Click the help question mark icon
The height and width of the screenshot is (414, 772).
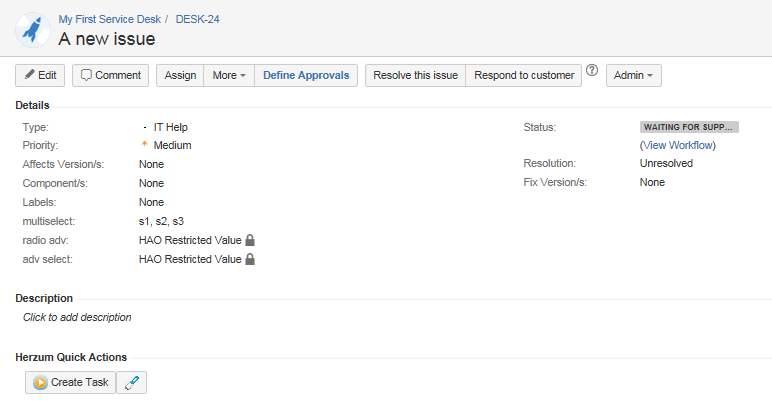coord(592,72)
